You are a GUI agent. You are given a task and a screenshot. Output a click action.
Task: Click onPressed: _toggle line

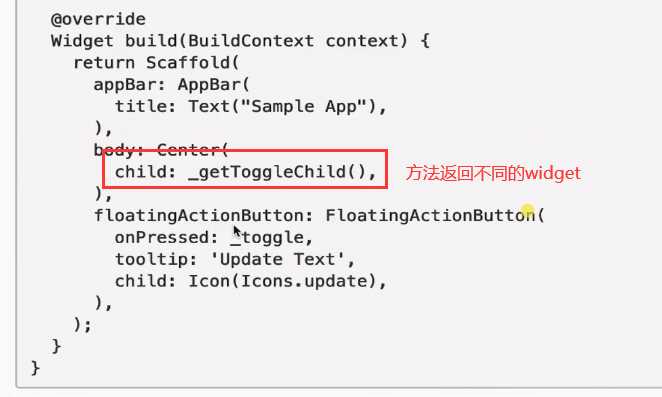pyautogui.click(x=214, y=237)
